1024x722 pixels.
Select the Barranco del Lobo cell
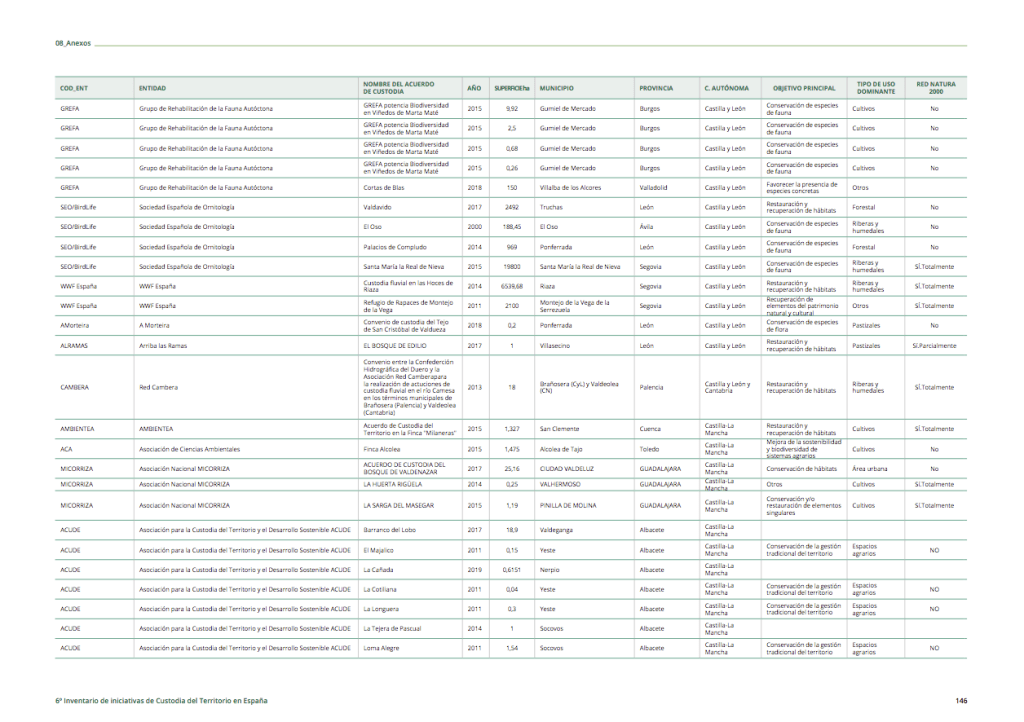coord(389,530)
